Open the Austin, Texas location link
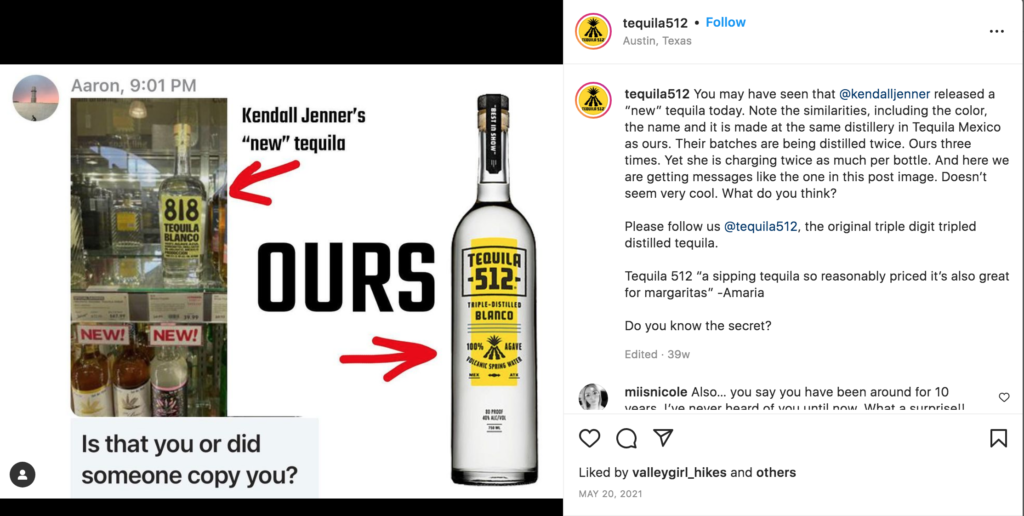The width and height of the screenshot is (1024, 516). (x=657, y=40)
